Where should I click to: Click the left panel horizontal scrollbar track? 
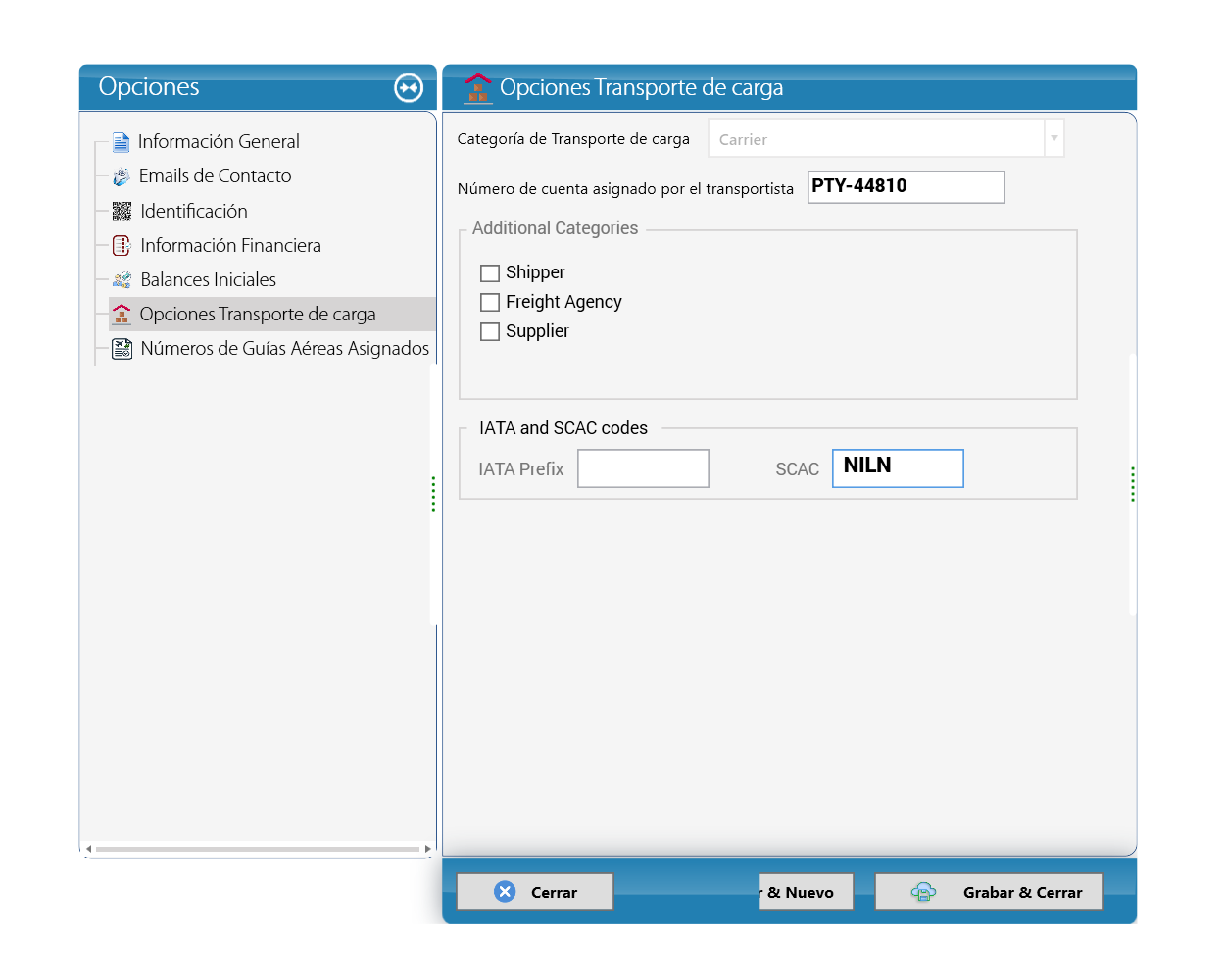coord(258,849)
